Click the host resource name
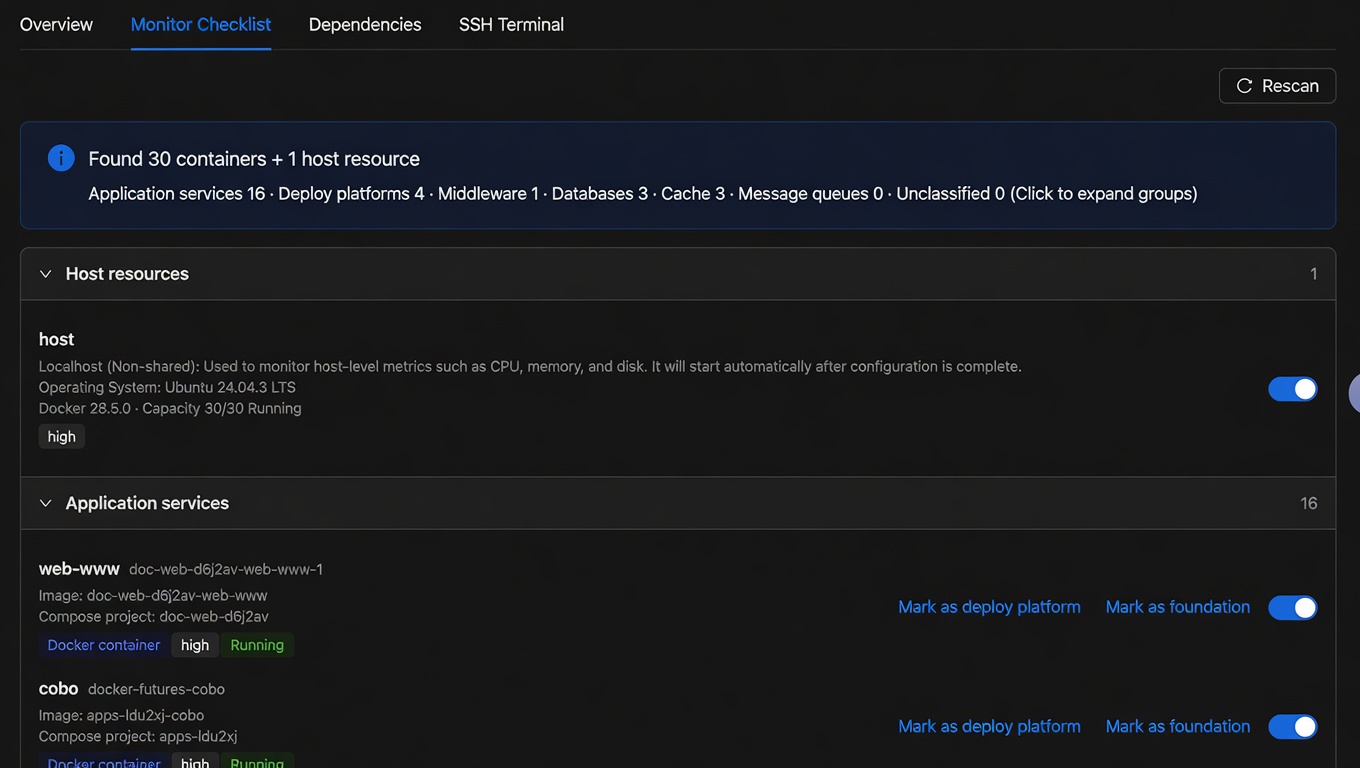Image resolution: width=1360 pixels, height=768 pixels. 57,340
